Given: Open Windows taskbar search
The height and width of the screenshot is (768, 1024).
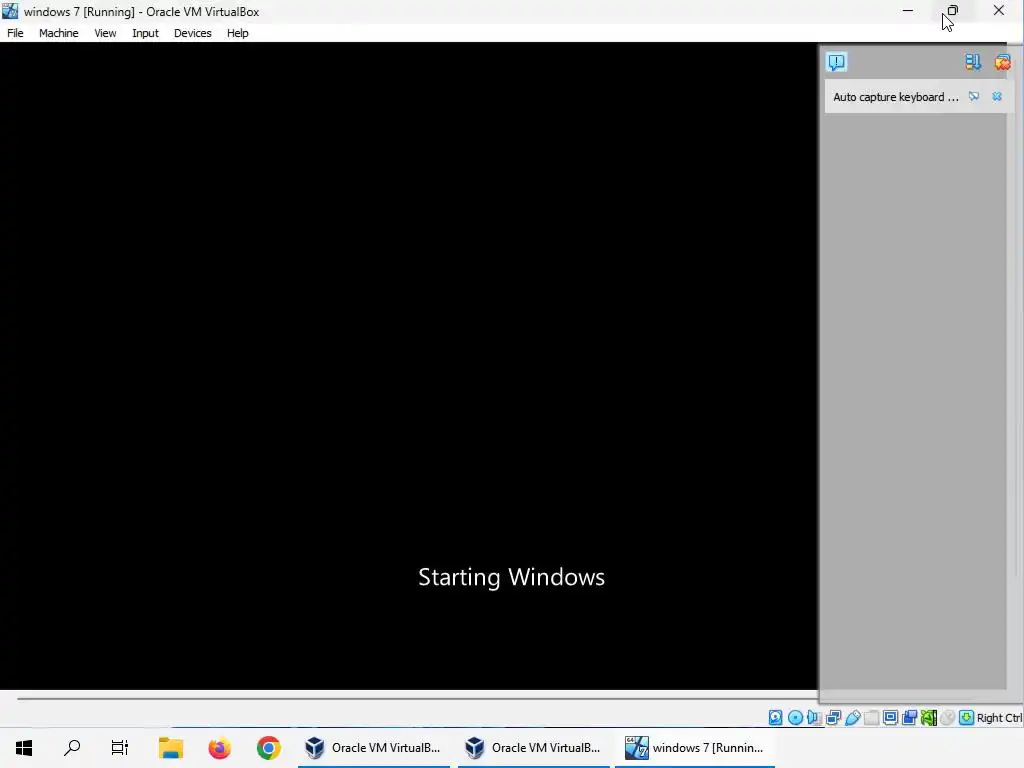Looking at the screenshot, I should click(x=72, y=748).
